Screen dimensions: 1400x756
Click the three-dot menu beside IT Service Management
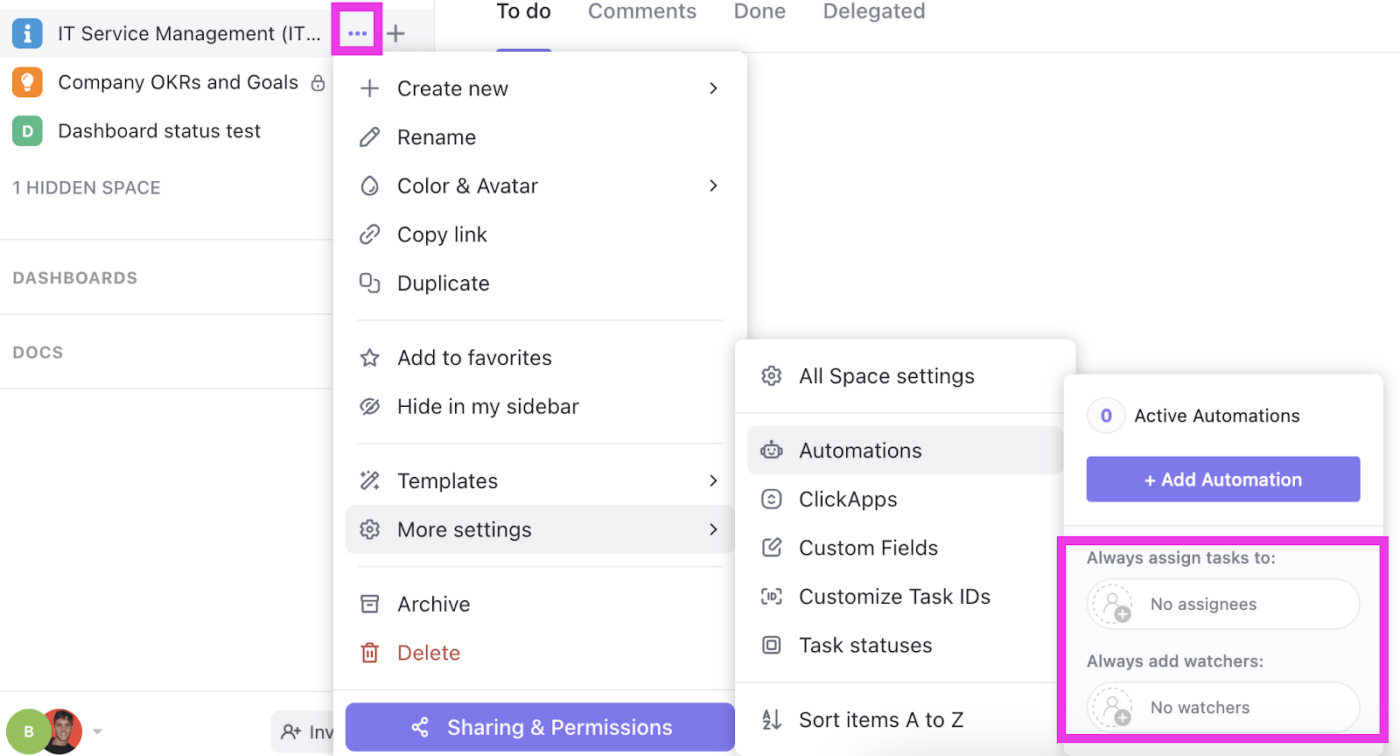click(x=357, y=34)
